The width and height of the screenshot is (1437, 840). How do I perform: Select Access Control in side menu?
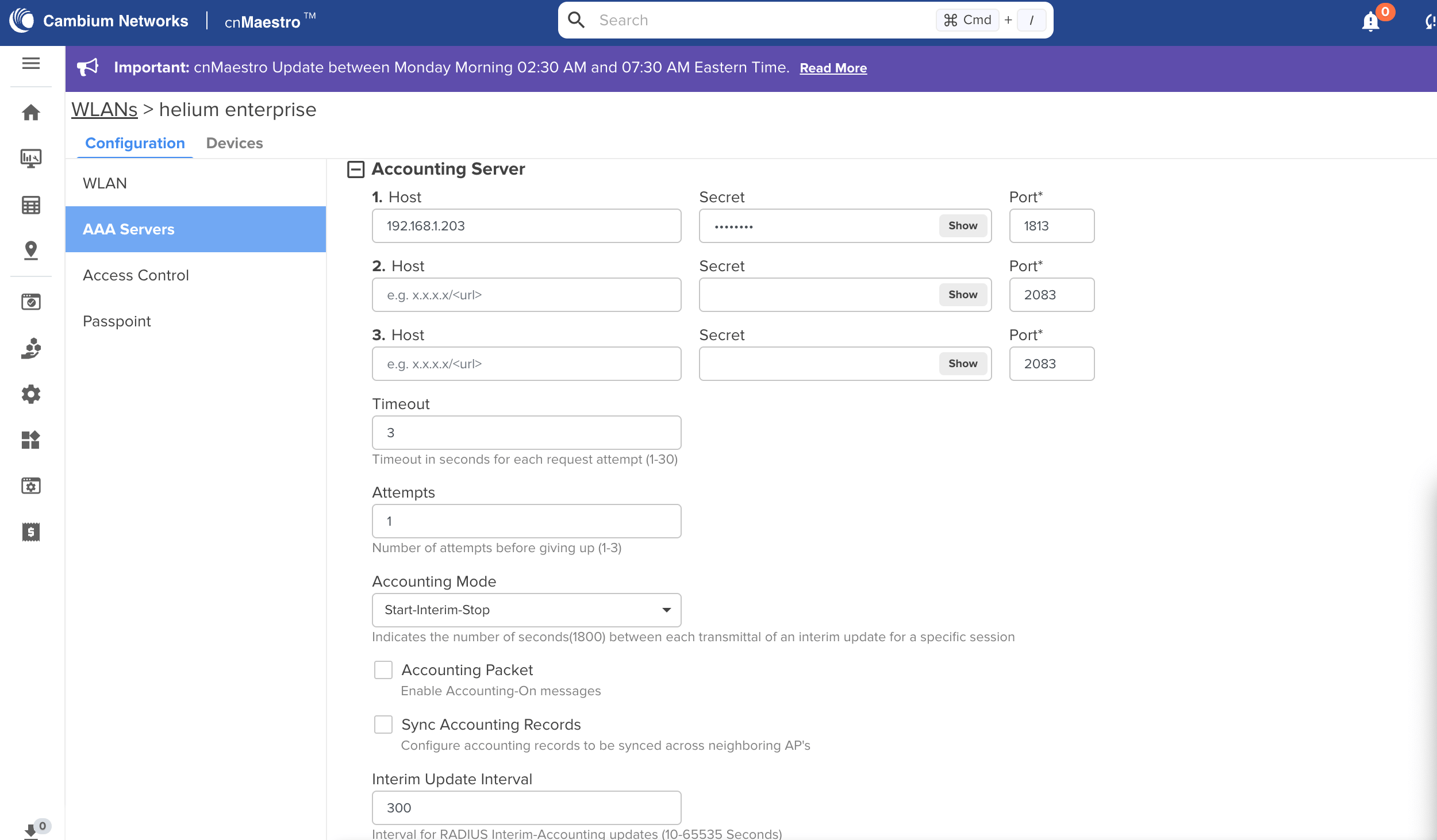[136, 275]
